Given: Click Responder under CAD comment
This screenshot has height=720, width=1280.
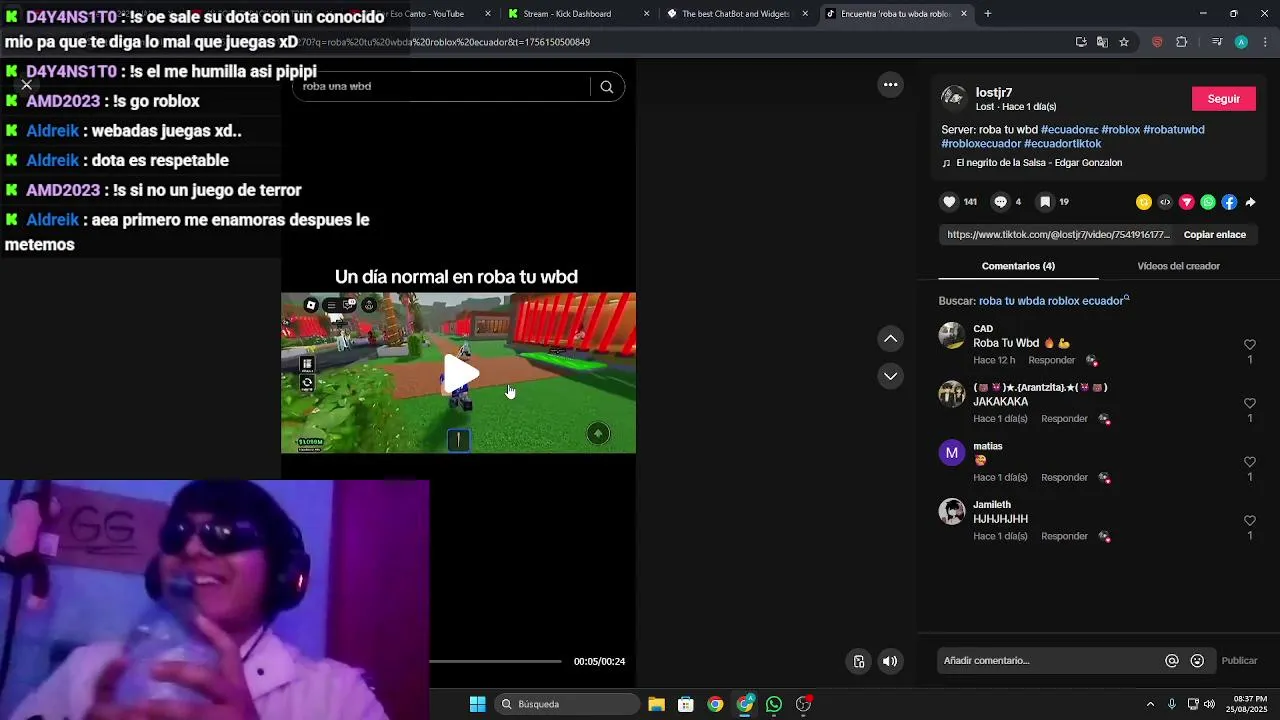Looking at the screenshot, I should 1052,360.
